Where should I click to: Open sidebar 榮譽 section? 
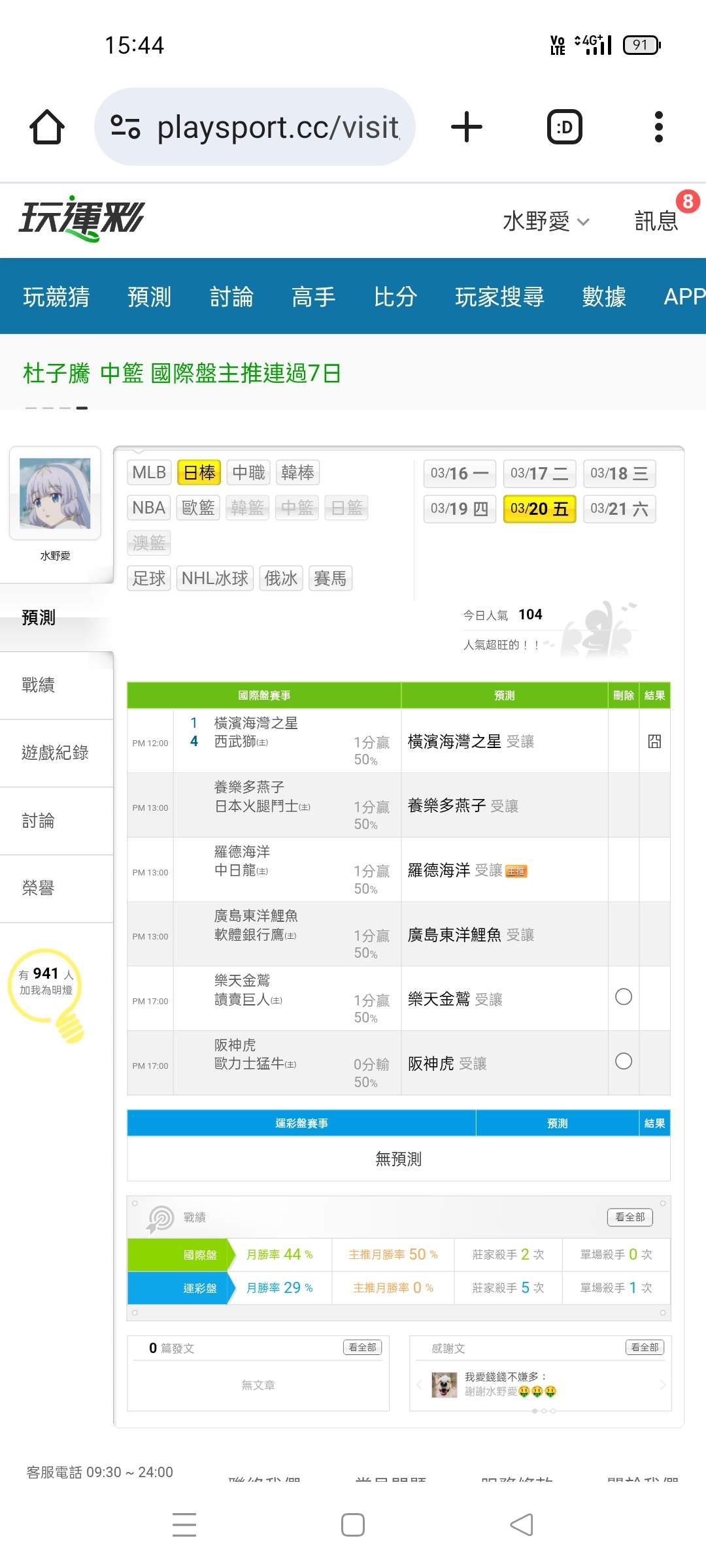pyautogui.click(x=56, y=889)
